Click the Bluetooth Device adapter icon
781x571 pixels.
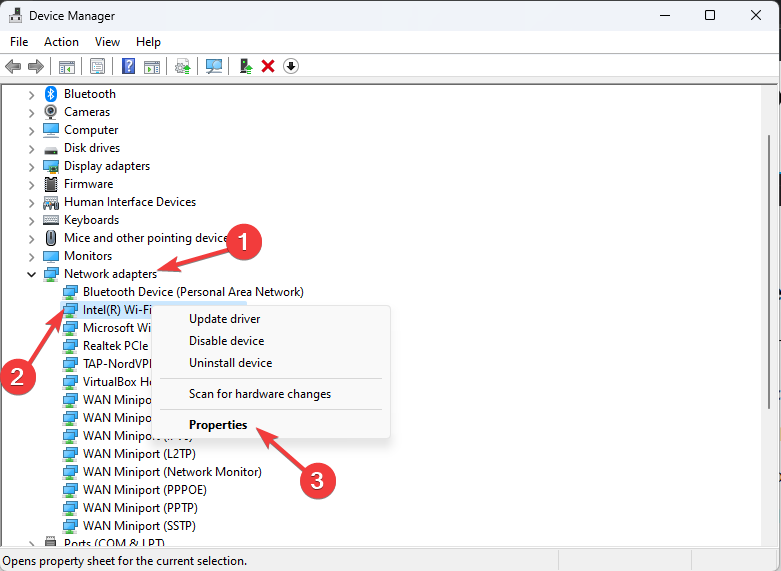point(70,292)
